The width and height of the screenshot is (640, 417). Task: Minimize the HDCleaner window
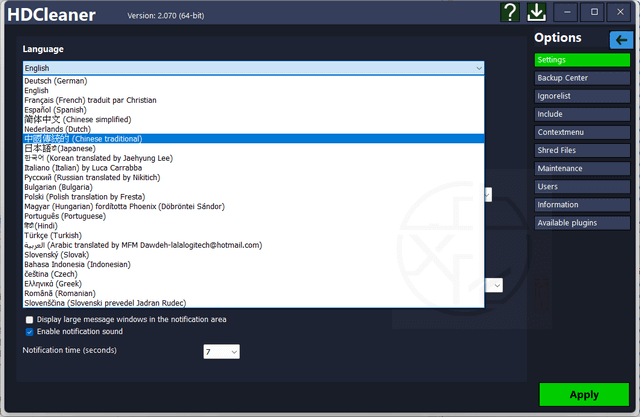coord(567,12)
